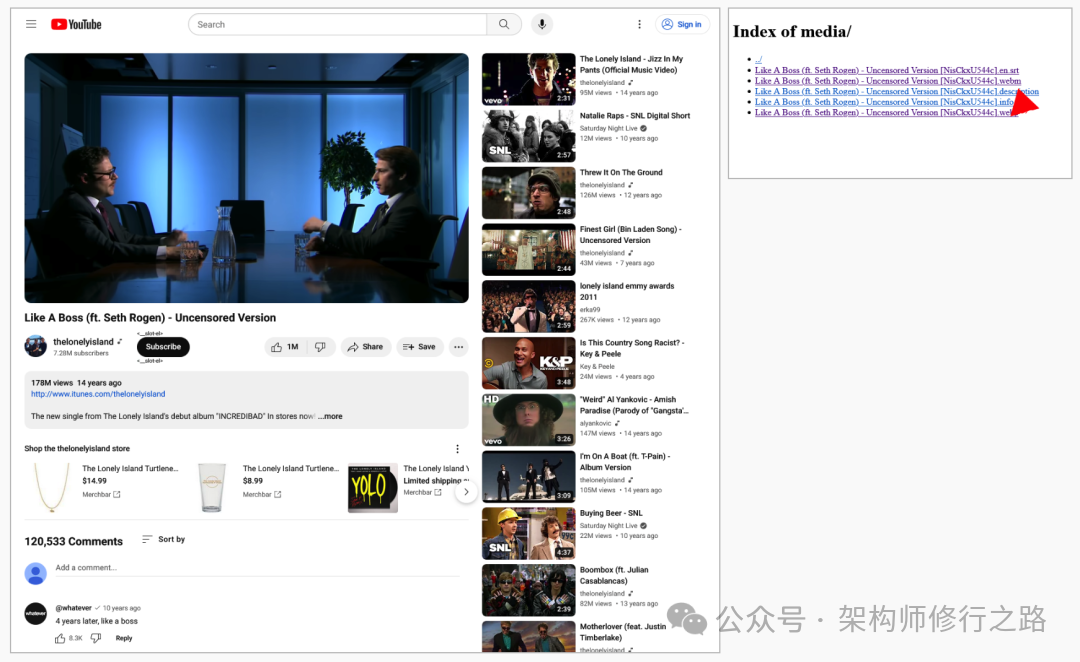
Task: Click the Sign in button
Action: point(681,24)
